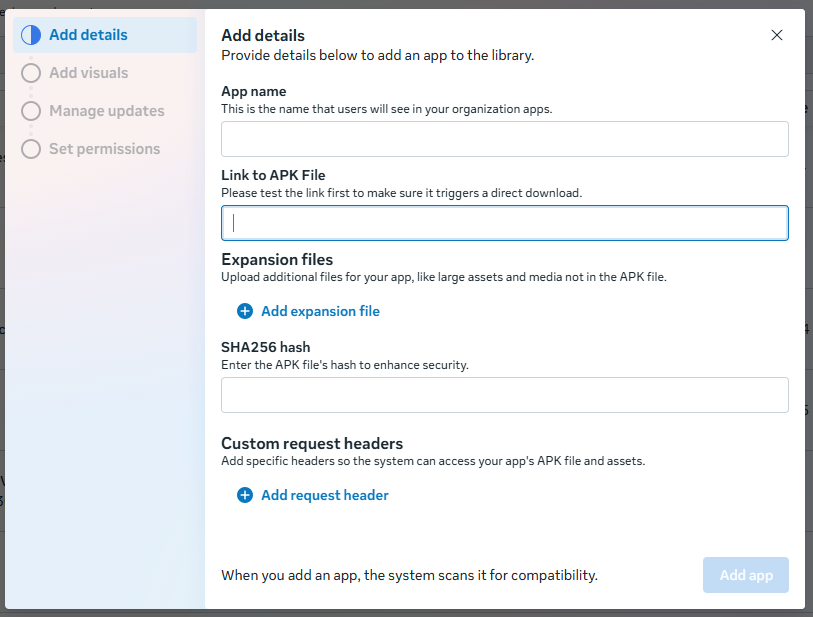This screenshot has width=813, height=617.
Task: Click the Link to APK File label
Action: pyautogui.click(x=273, y=175)
